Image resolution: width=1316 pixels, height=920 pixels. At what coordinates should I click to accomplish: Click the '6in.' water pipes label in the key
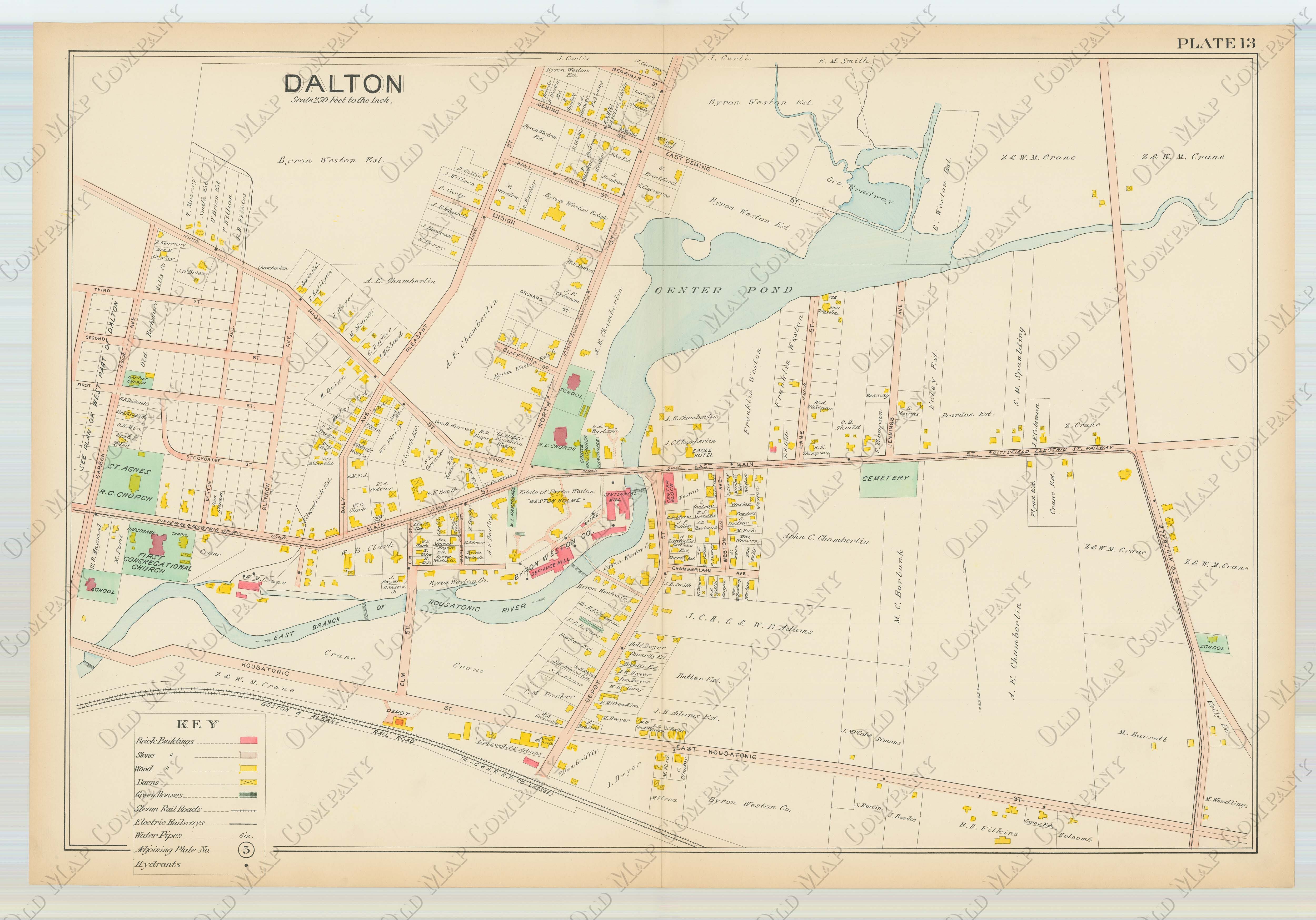point(246,836)
